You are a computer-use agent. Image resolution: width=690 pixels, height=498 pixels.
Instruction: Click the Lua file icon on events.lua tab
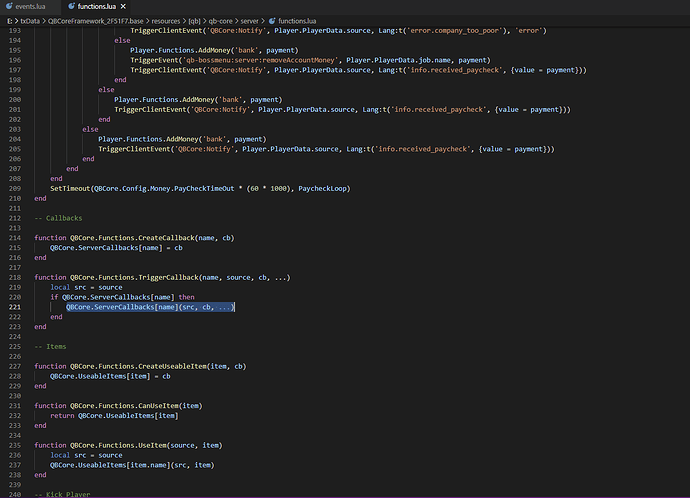7,6
